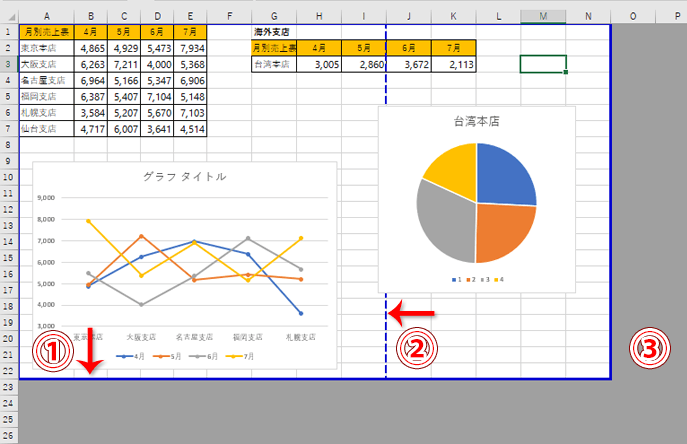Screen dimensions: 687x444
Task: Click the 札幌支店 cell in column A
Action: click(46, 113)
